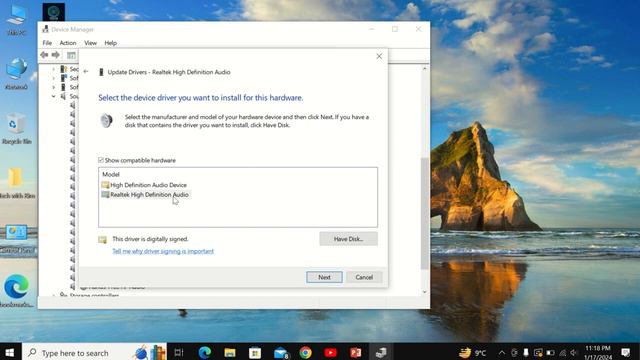The width and height of the screenshot is (640, 360).
Task: Click the Model column header
Action: click(111, 174)
